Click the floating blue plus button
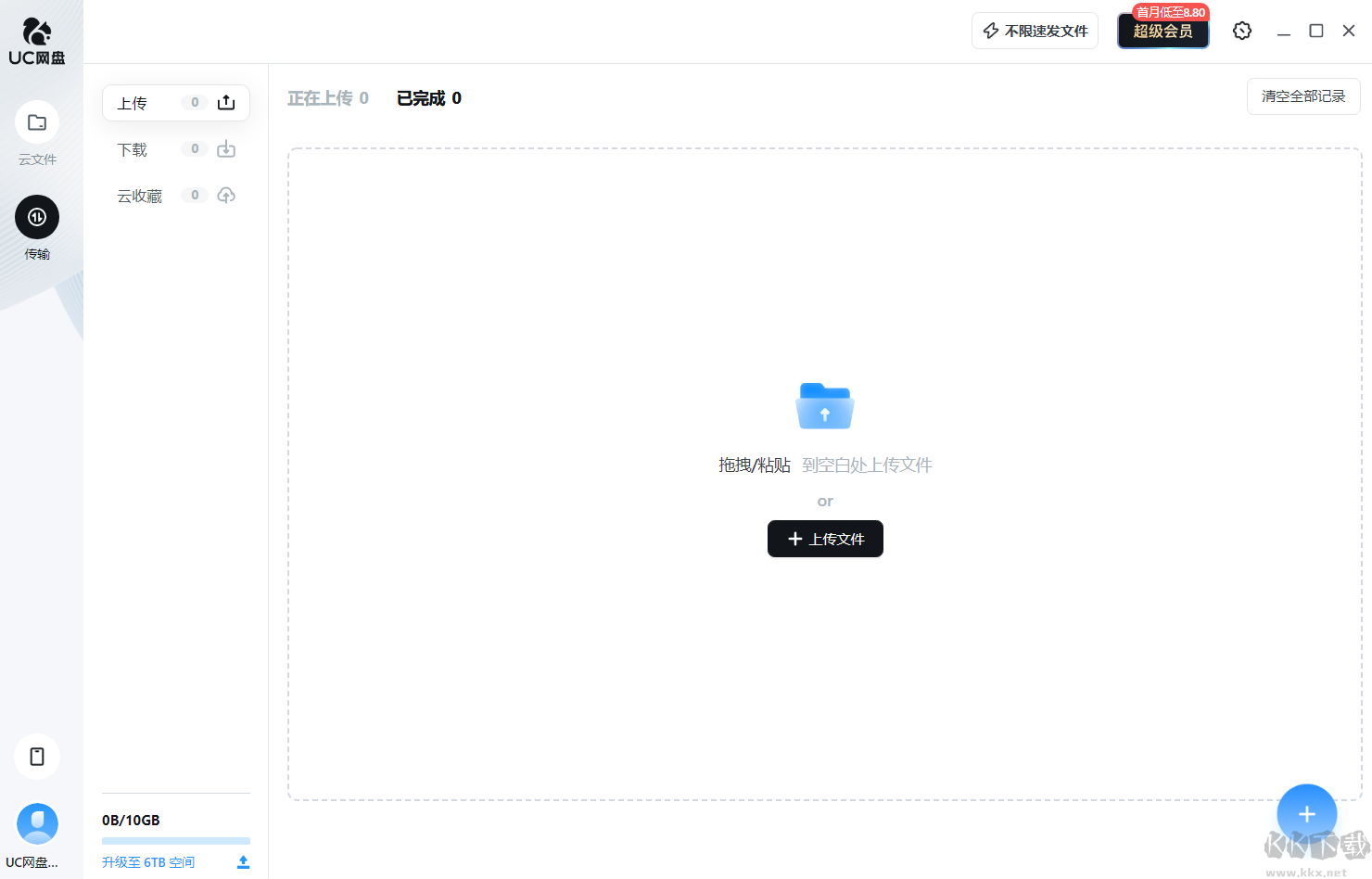Viewport: 1372px width, 879px height. tap(1306, 813)
